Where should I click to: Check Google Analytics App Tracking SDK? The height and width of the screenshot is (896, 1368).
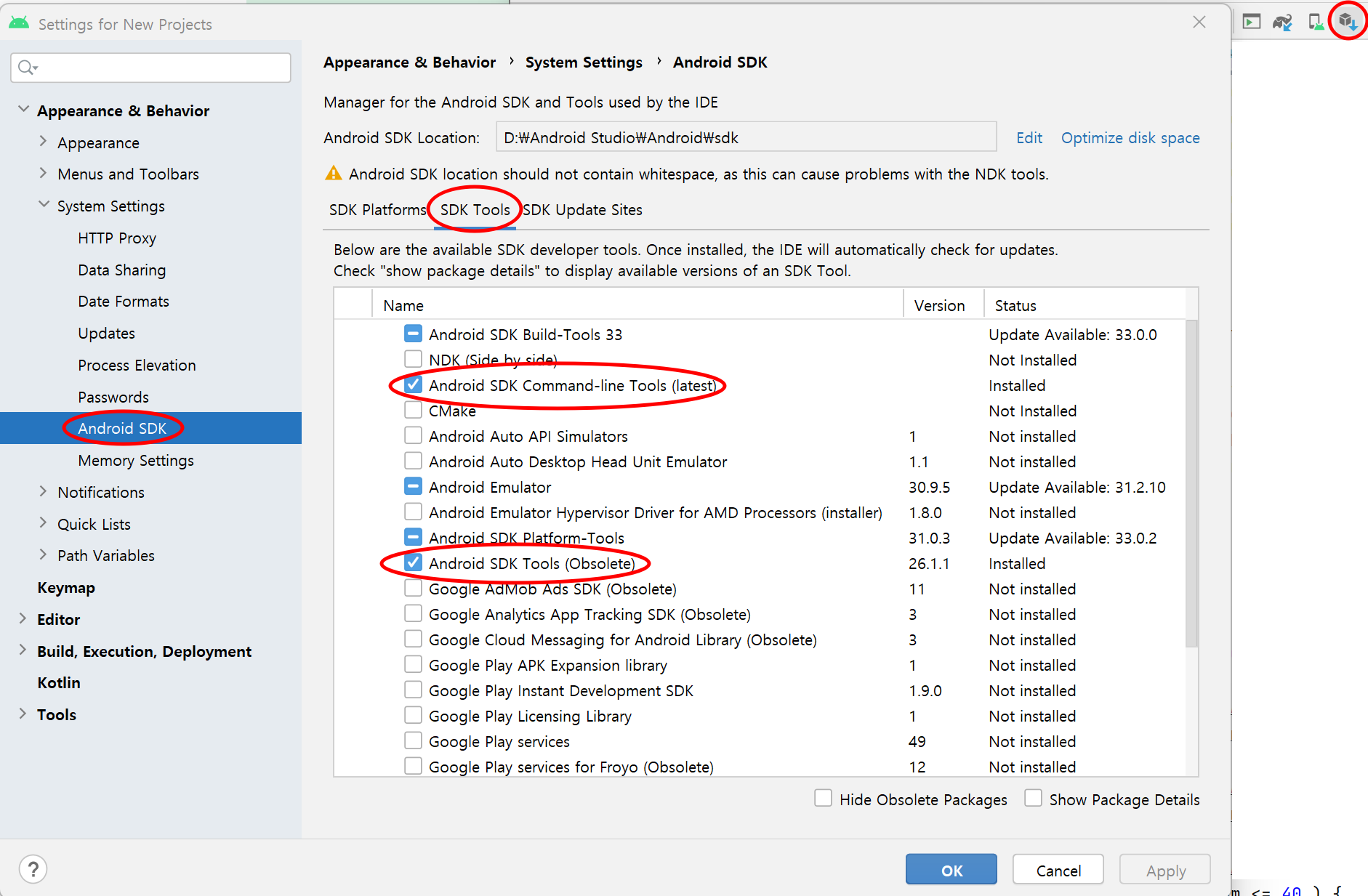point(413,613)
